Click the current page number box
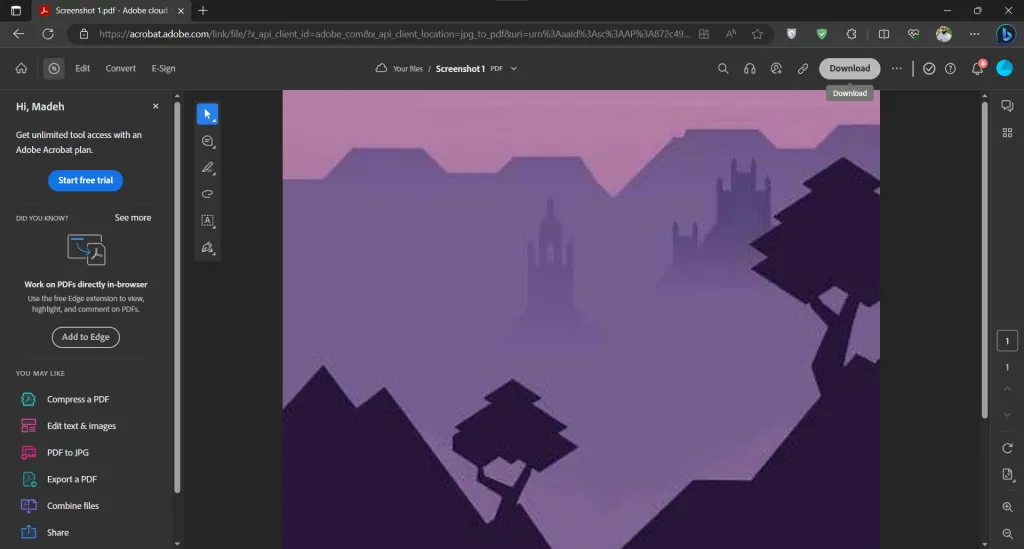The height and width of the screenshot is (549, 1024). click(x=1007, y=341)
